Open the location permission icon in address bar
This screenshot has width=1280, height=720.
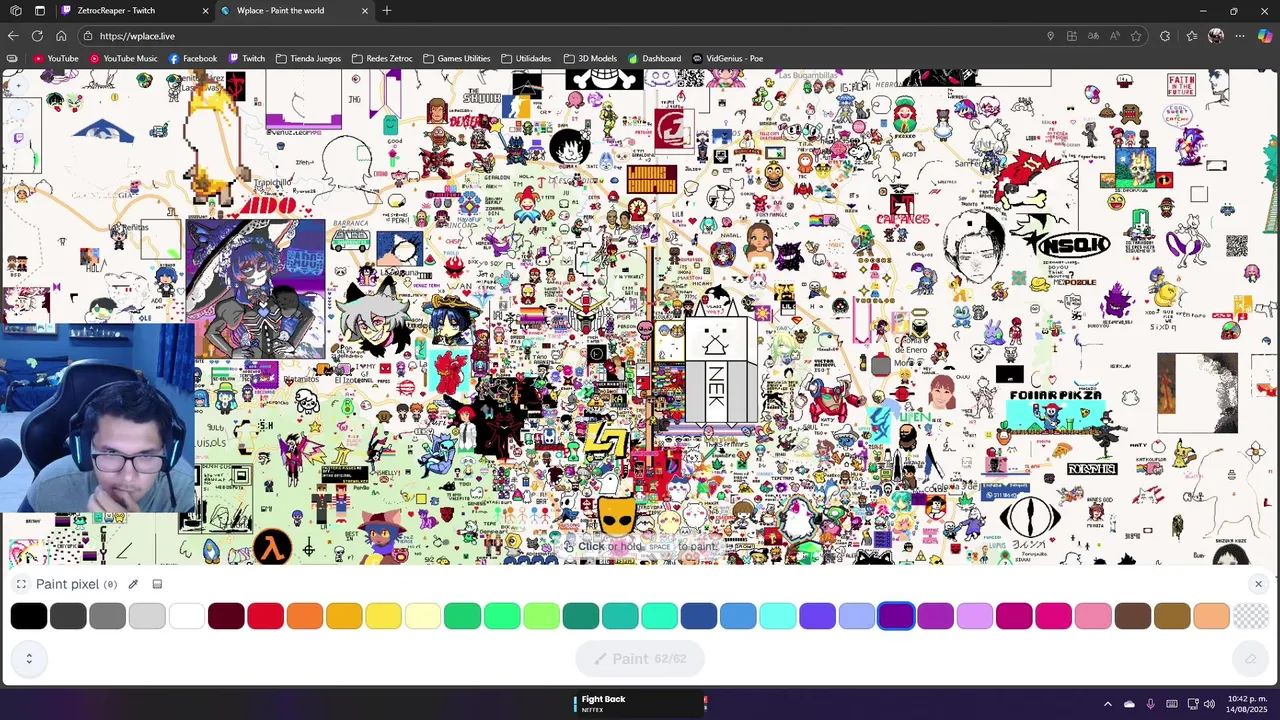coord(1050,36)
